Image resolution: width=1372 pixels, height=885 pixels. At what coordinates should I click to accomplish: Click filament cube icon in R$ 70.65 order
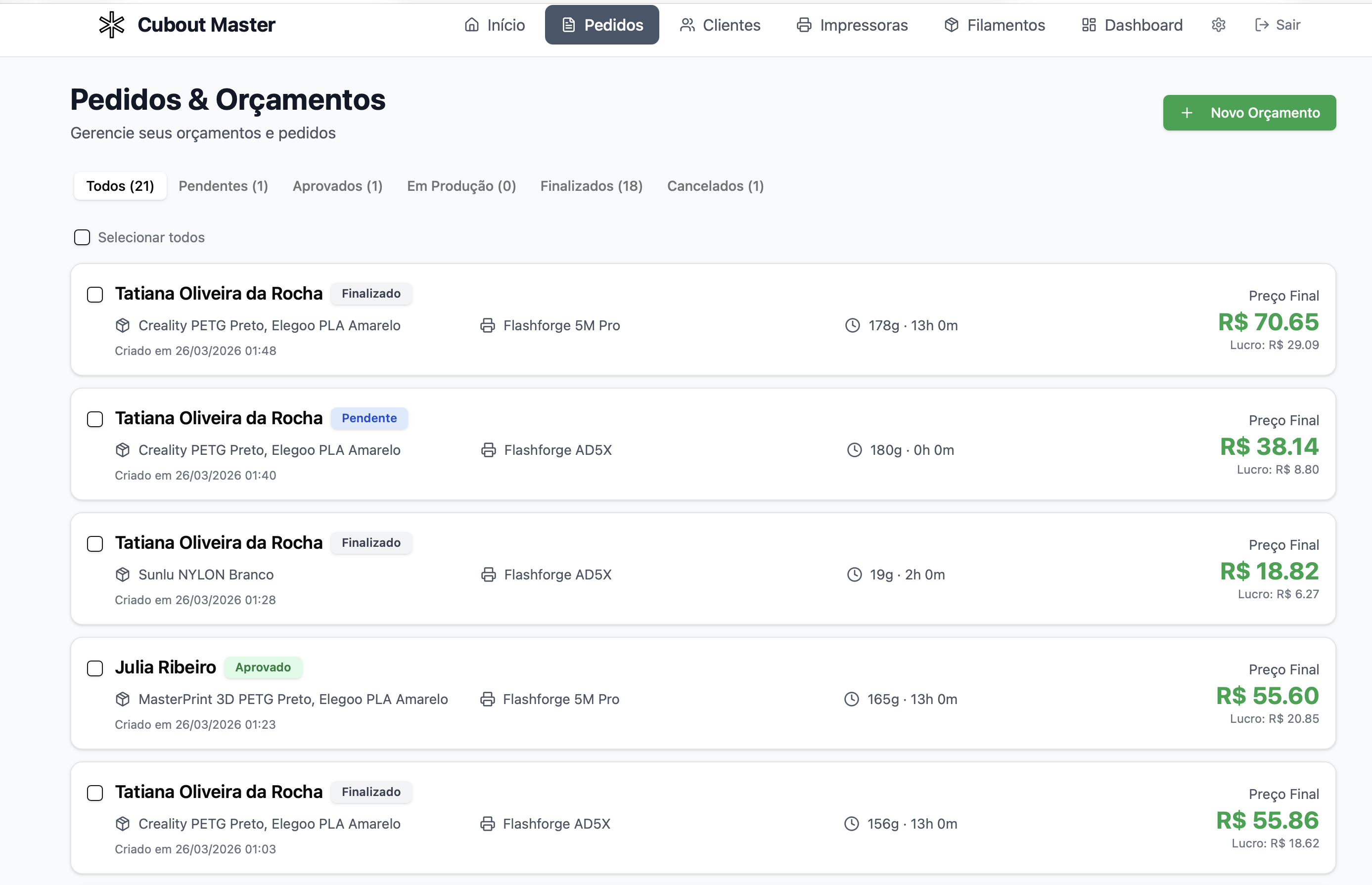(123, 325)
